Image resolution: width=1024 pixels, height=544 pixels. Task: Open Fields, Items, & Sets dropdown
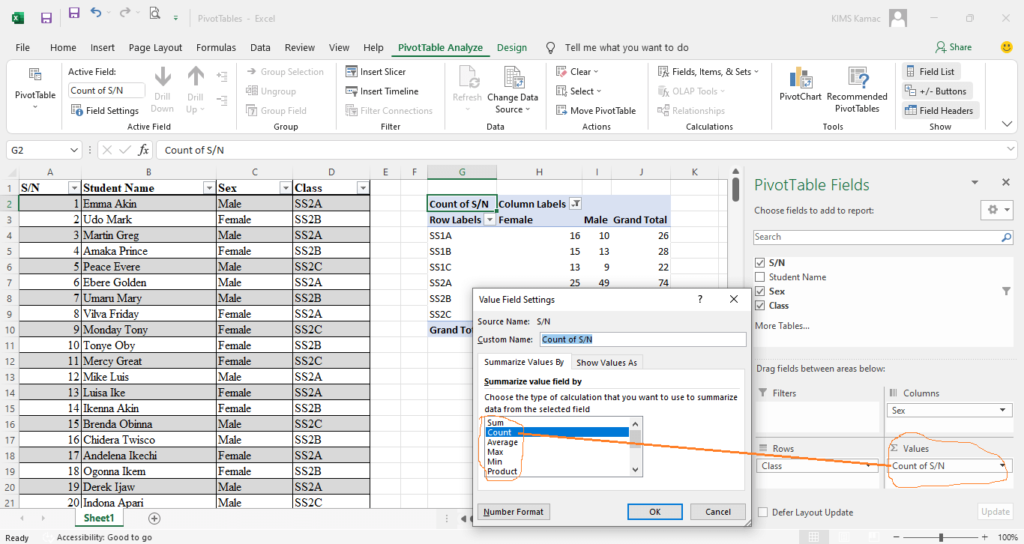[x=709, y=72]
